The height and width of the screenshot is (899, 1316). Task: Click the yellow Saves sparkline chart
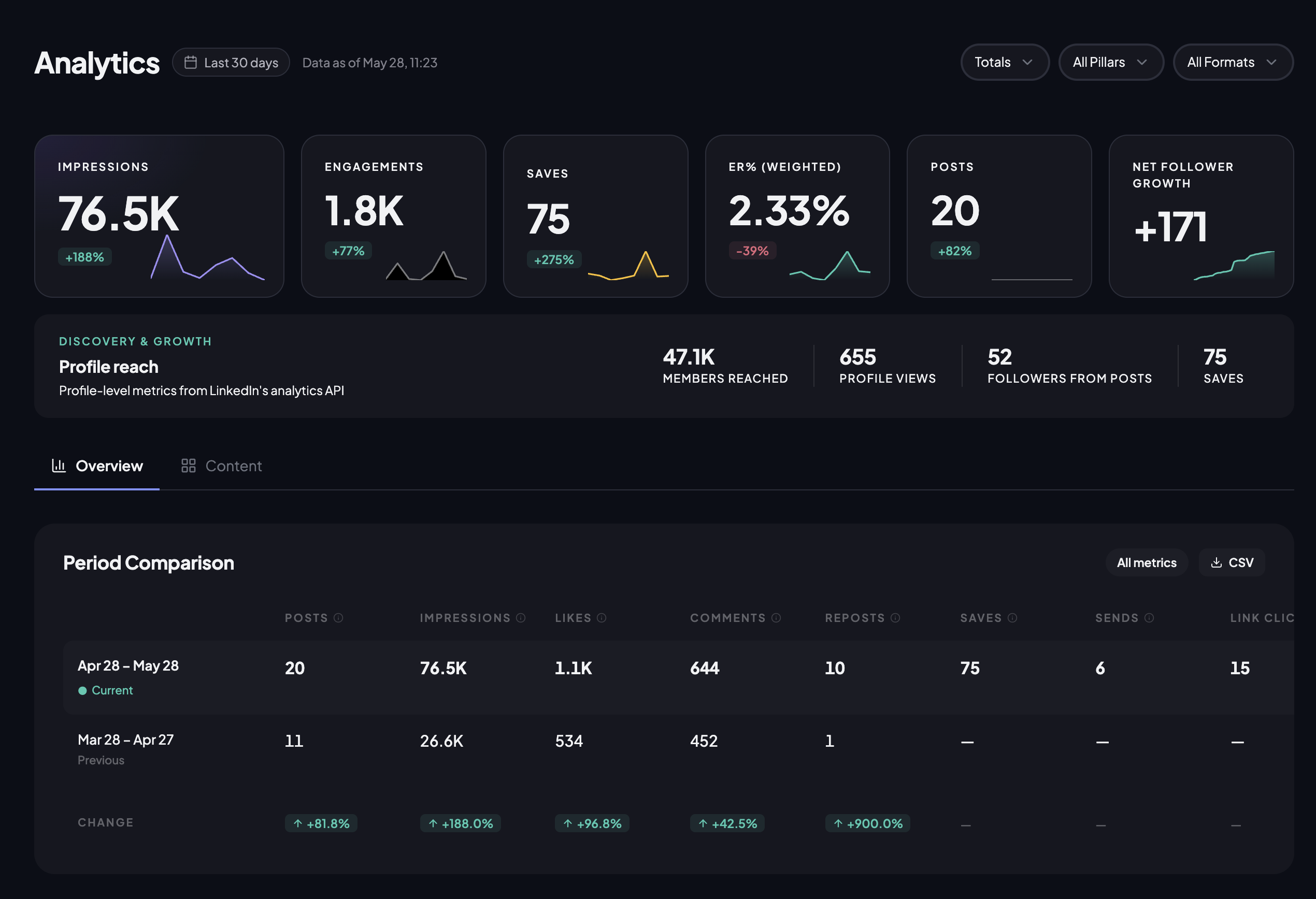628,266
